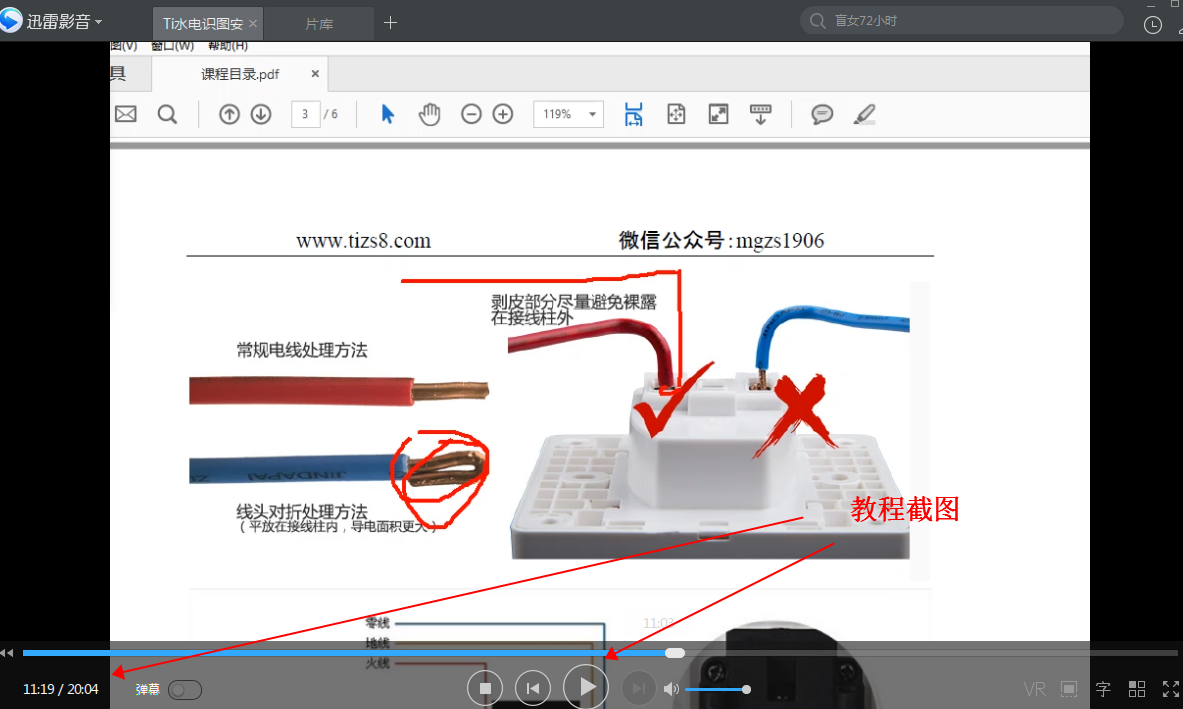Switch to the 片库 tab
The height and width of the screenshot is (709, 1183).
[319, 24]
